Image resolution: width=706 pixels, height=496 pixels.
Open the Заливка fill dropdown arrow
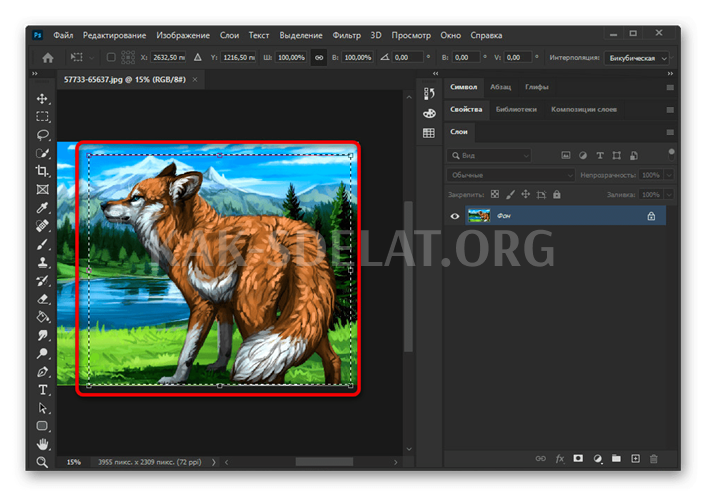pos(669,194)
